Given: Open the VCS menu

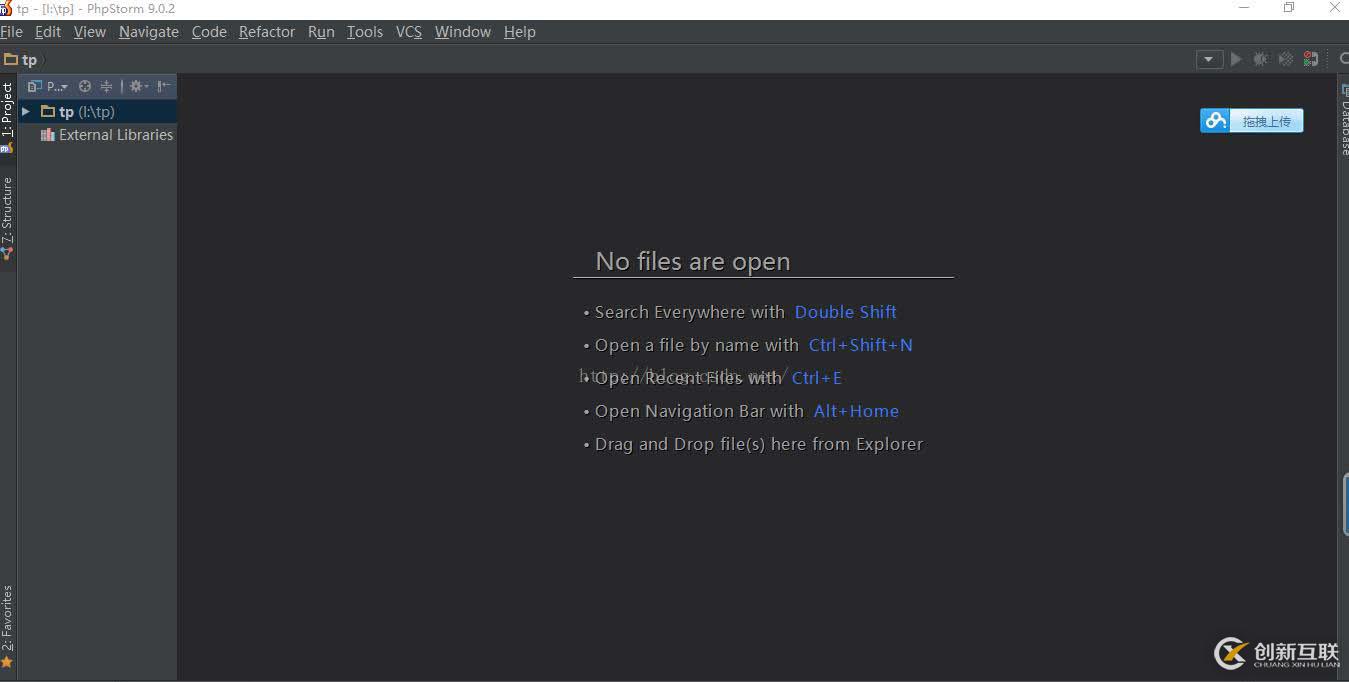Looking at the screenshot, I should 408,32.
